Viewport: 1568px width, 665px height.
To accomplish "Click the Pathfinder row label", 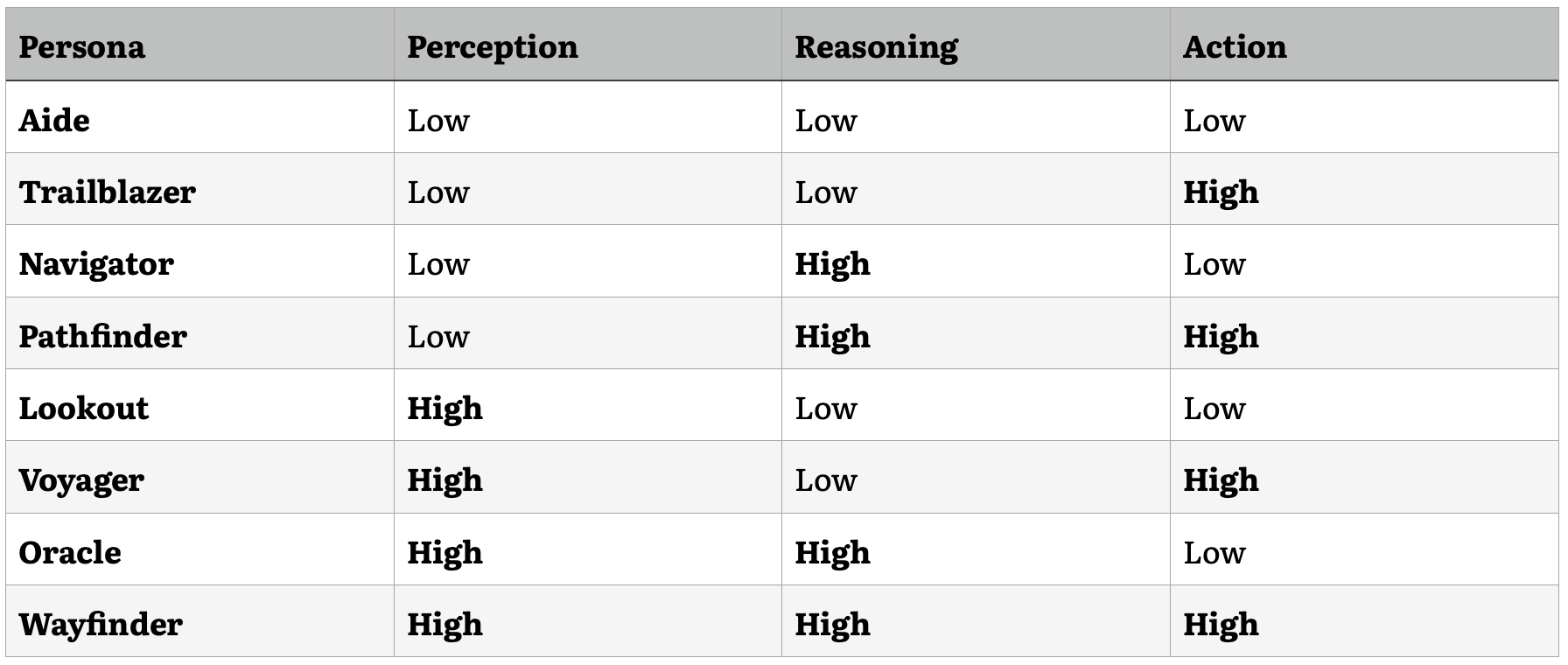I will tap(102, 336).
